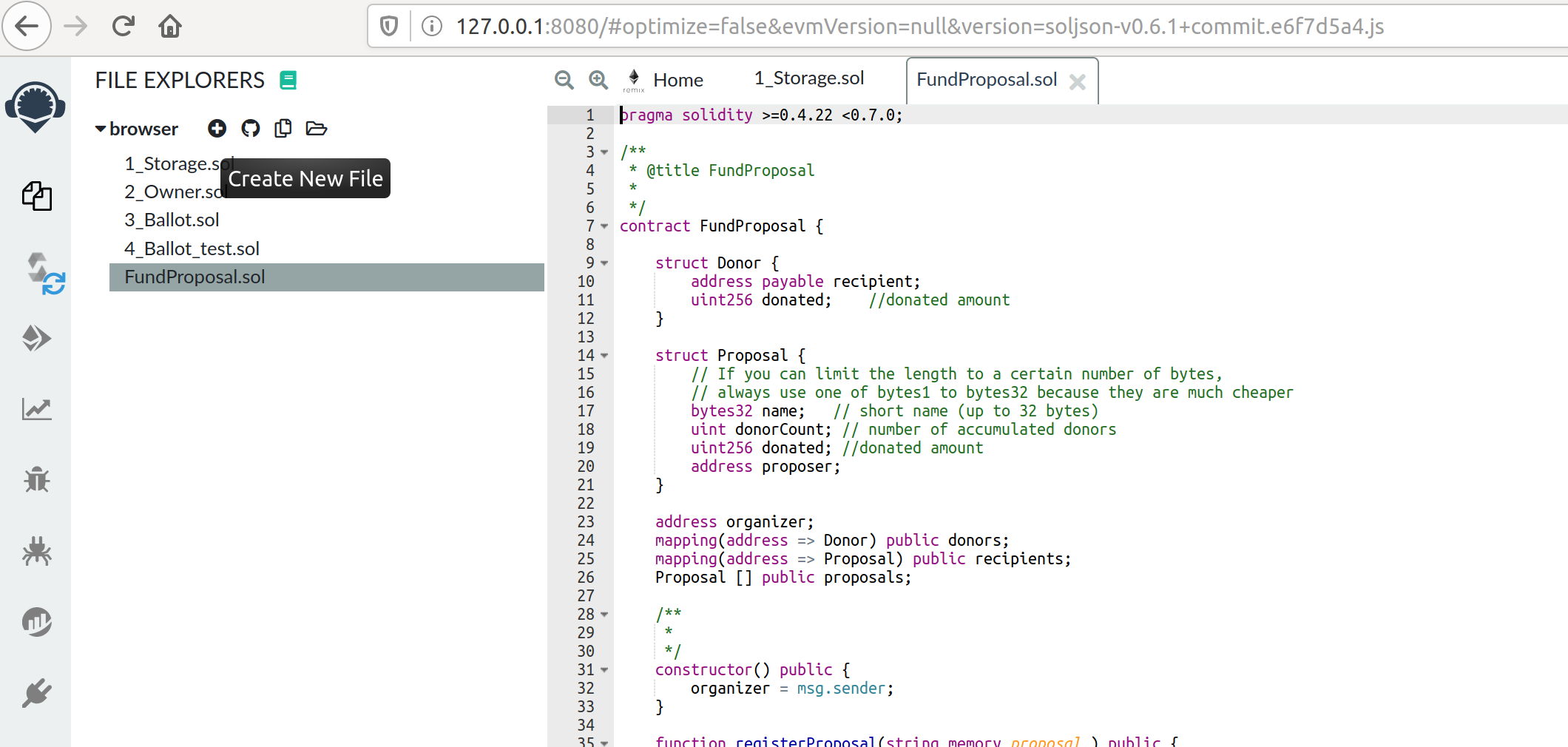Collapse the browser folder tree
This screenshot has height=747, width=1568.
(101, 129)
